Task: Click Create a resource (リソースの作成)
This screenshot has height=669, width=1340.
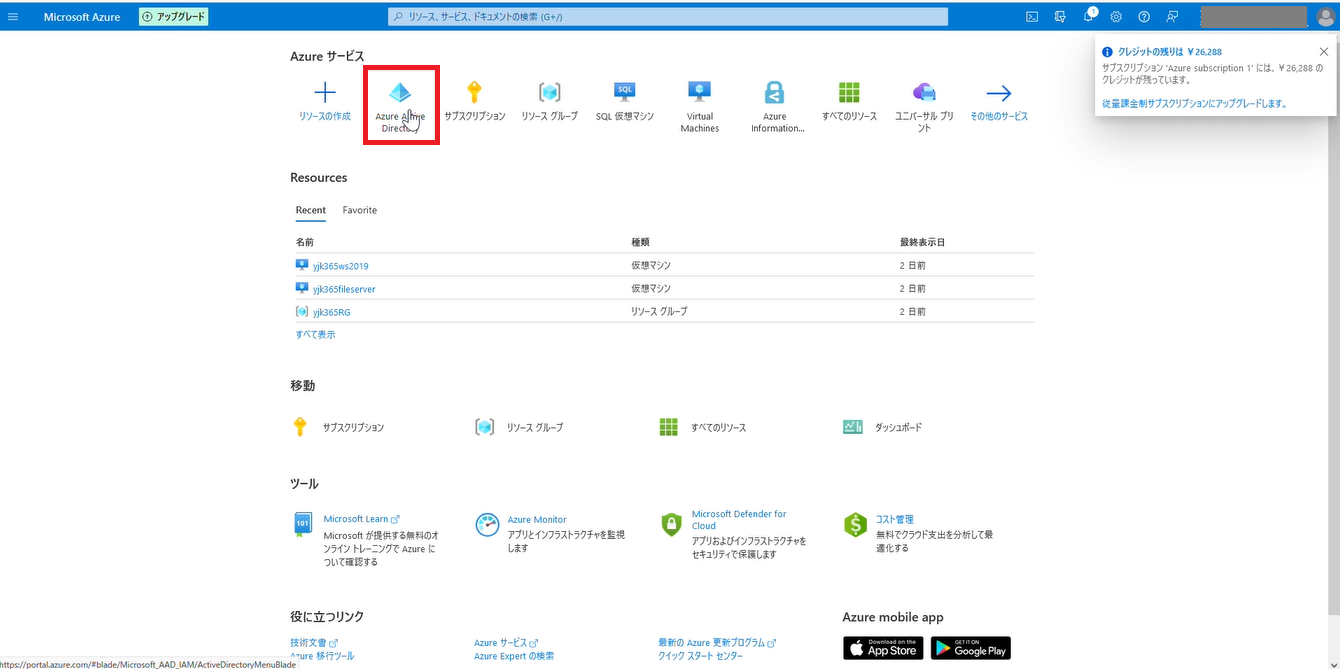Action: 325,102
